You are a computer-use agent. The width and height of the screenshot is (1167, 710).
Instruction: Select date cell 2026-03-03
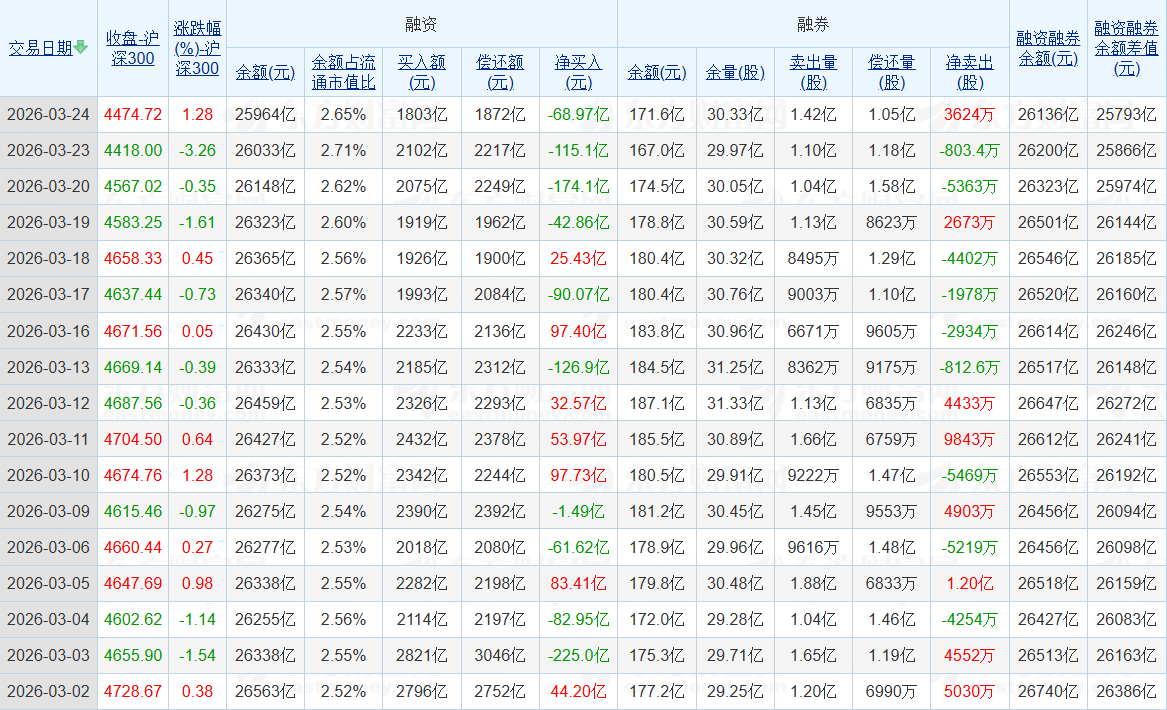(48, 656)
